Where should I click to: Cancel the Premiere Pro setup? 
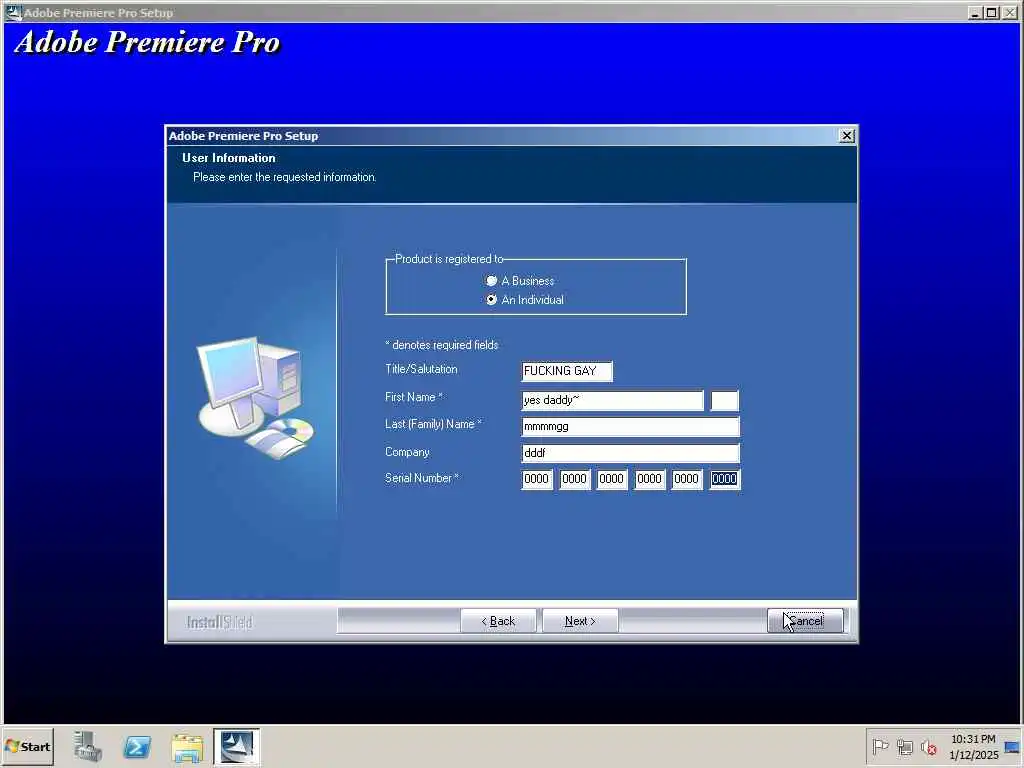point(805,621)
